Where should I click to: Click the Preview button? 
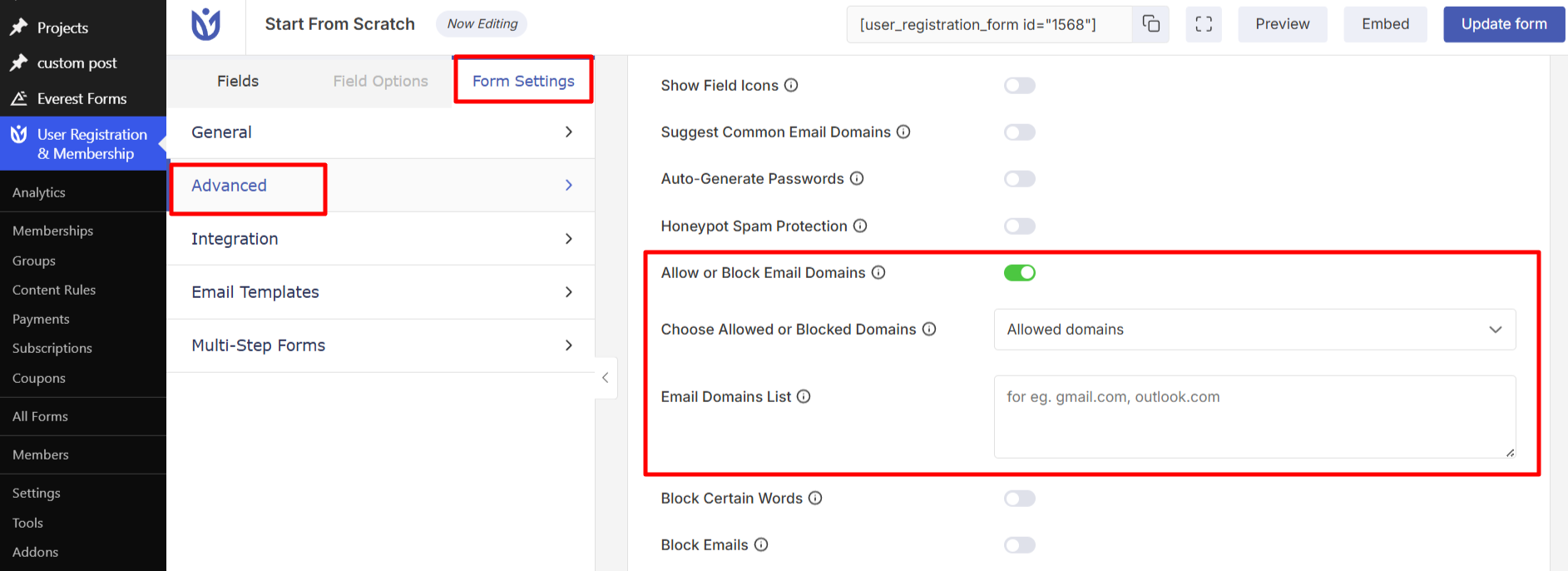point(1282,24)
